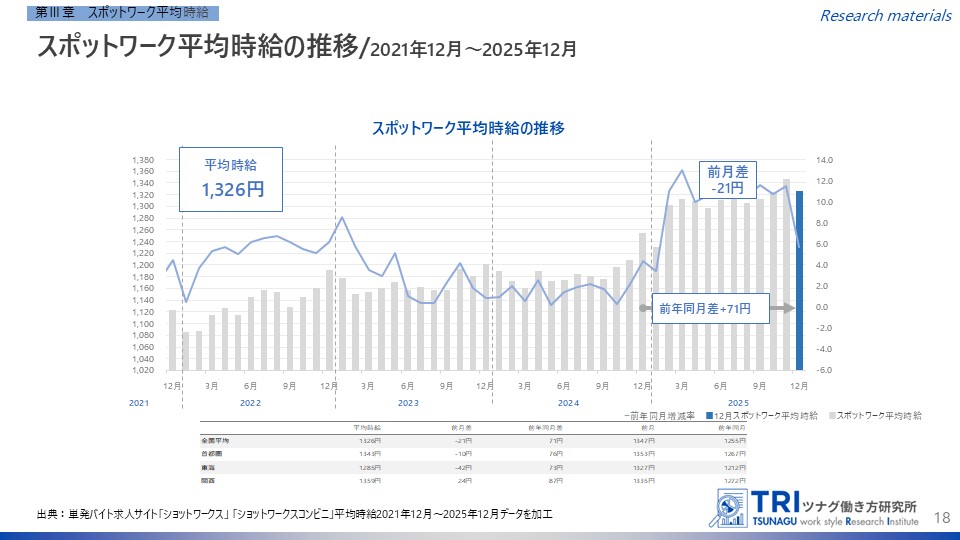Click the 平均時給 1,326円 callout box
The height and width of the screenshot is (540, 960).
click(232, 179)
